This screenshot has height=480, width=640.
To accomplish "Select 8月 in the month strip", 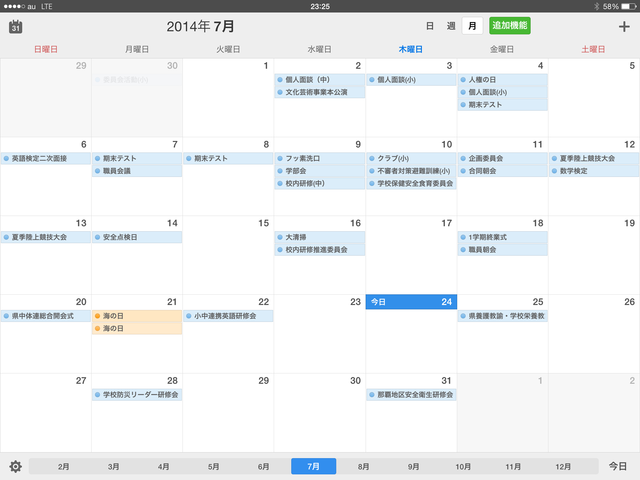I will 363,466.
